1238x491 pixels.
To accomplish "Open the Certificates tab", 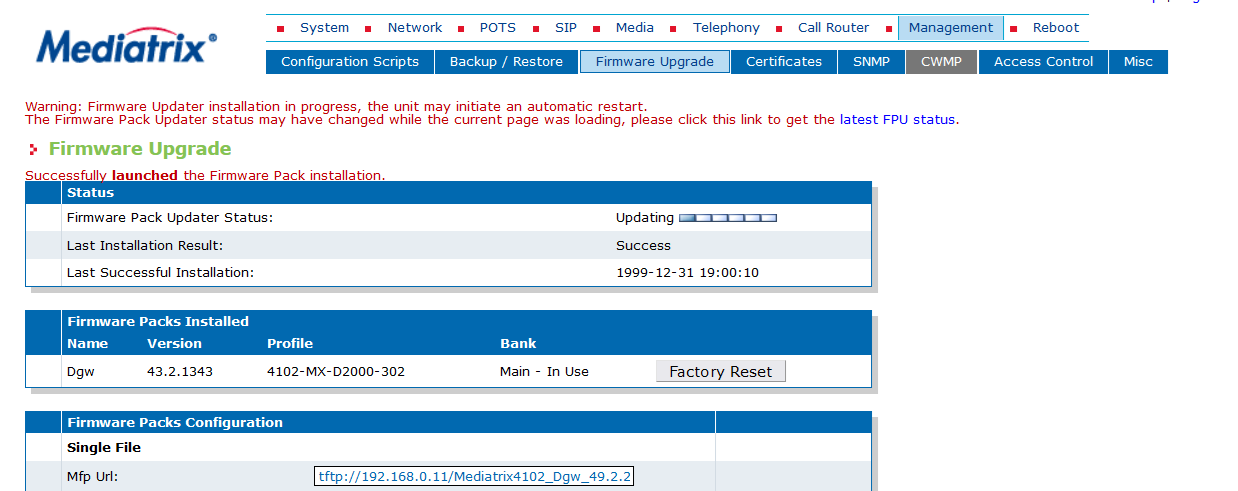I will [784, 62].
